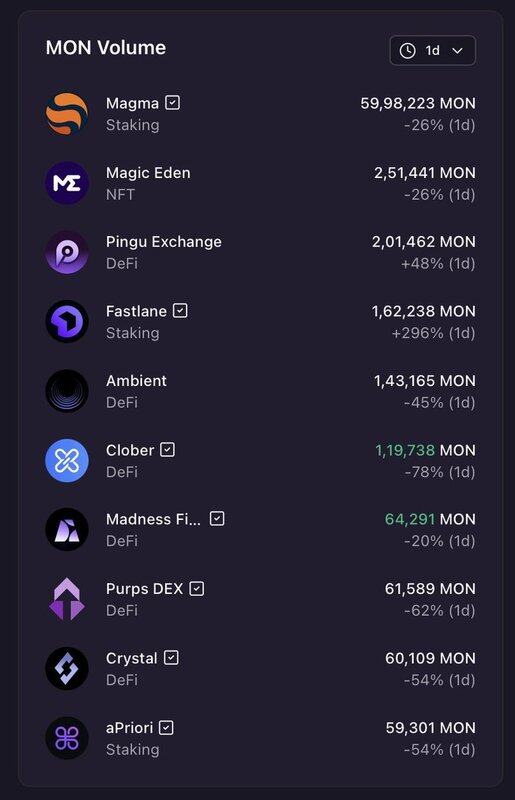Viewport: 515px width, 800px height.
Task: Open the 1d time range dropdown
Action: 433,51
